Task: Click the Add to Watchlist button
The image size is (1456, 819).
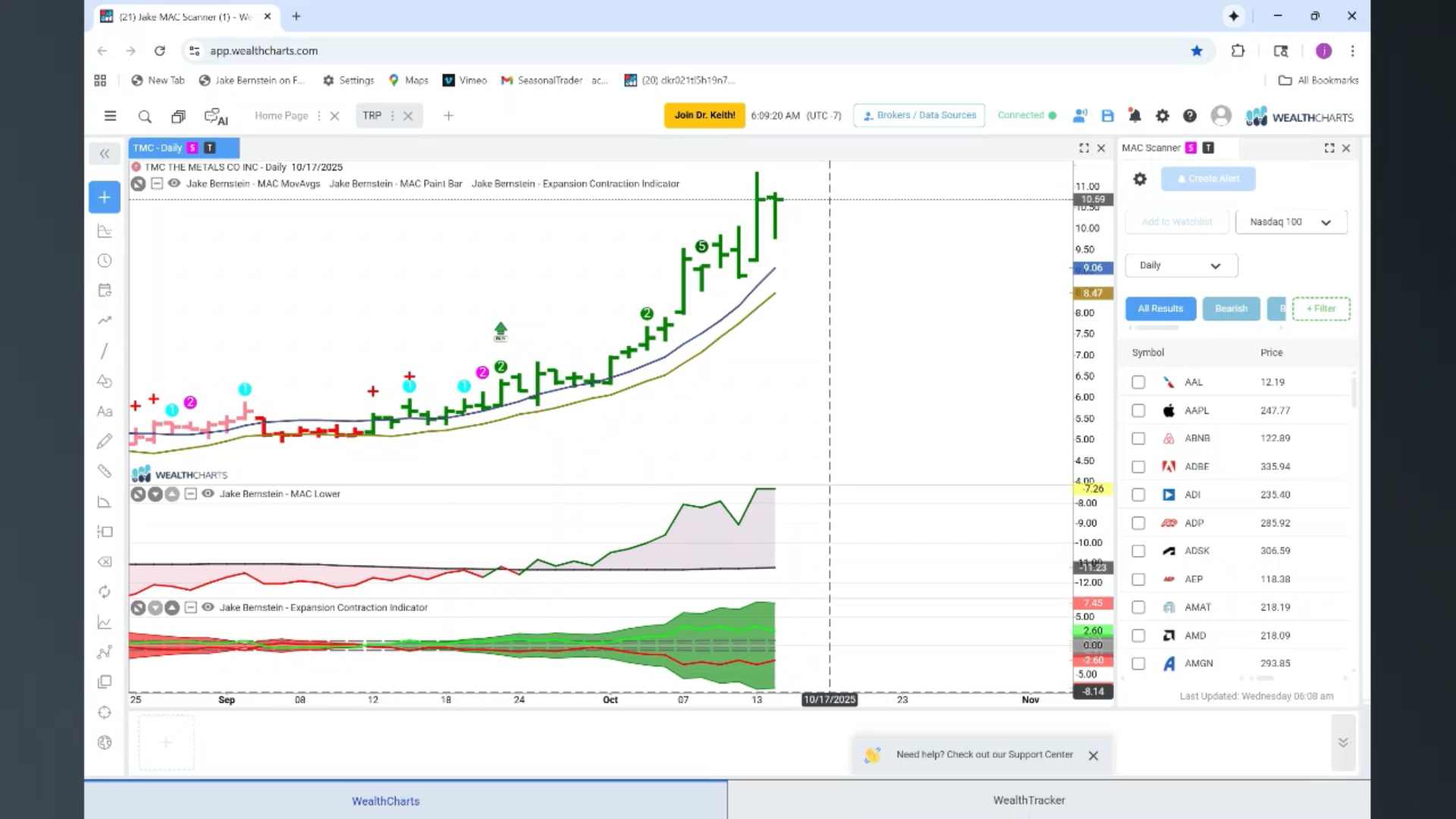Action: click(1177, 222)
